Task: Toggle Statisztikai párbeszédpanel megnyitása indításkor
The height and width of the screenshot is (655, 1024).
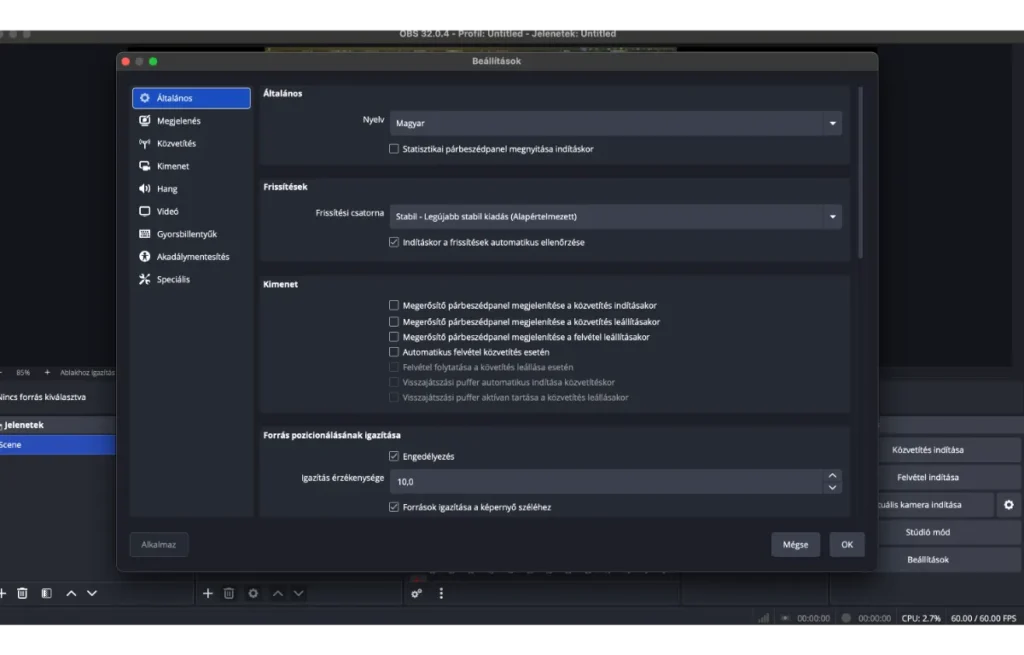Action: tap(394, 149)
